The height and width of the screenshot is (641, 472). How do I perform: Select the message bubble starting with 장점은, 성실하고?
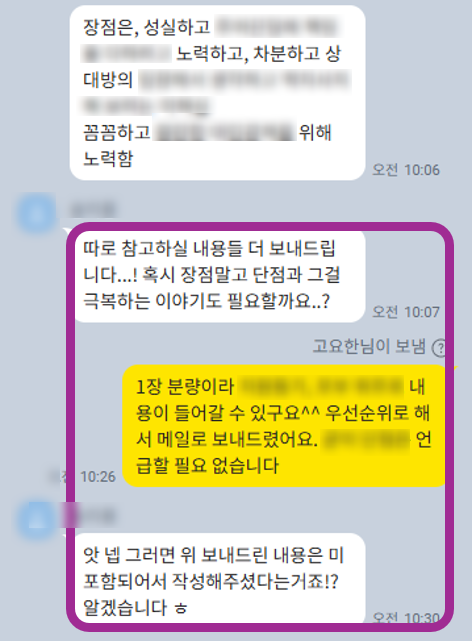217,93
